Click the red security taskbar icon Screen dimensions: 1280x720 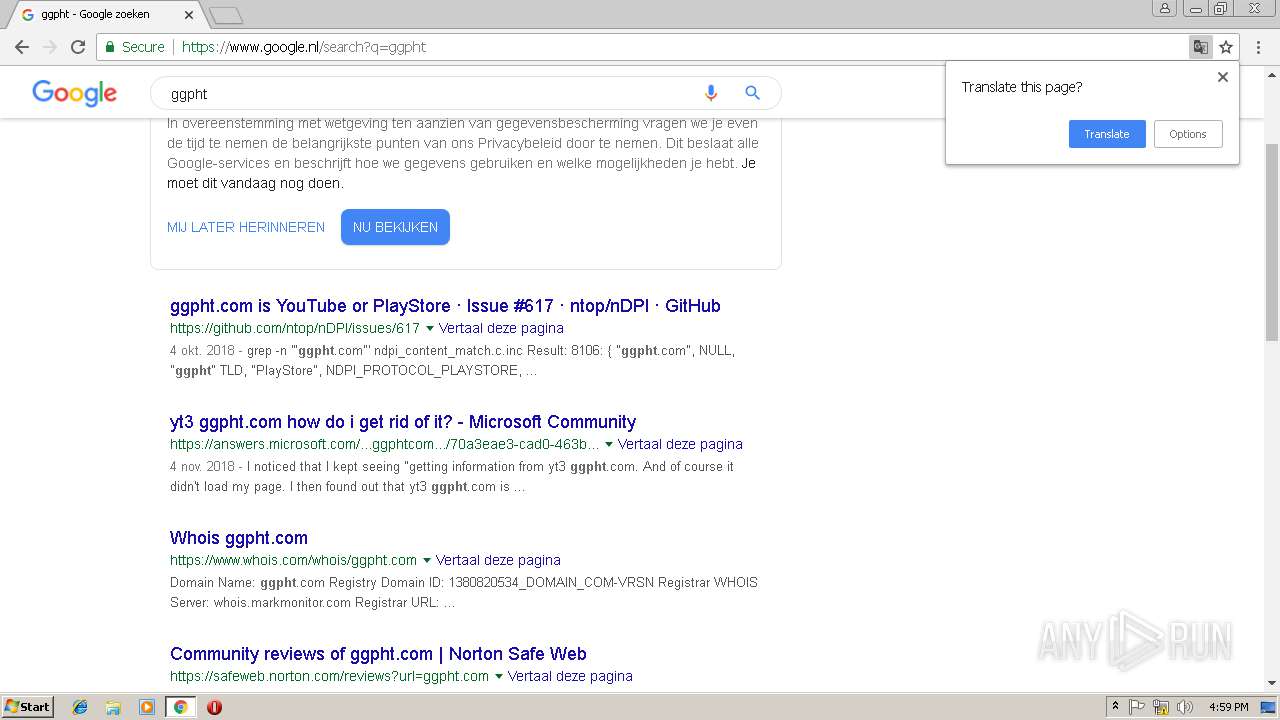pyautogui.click(x=214, y=707)
